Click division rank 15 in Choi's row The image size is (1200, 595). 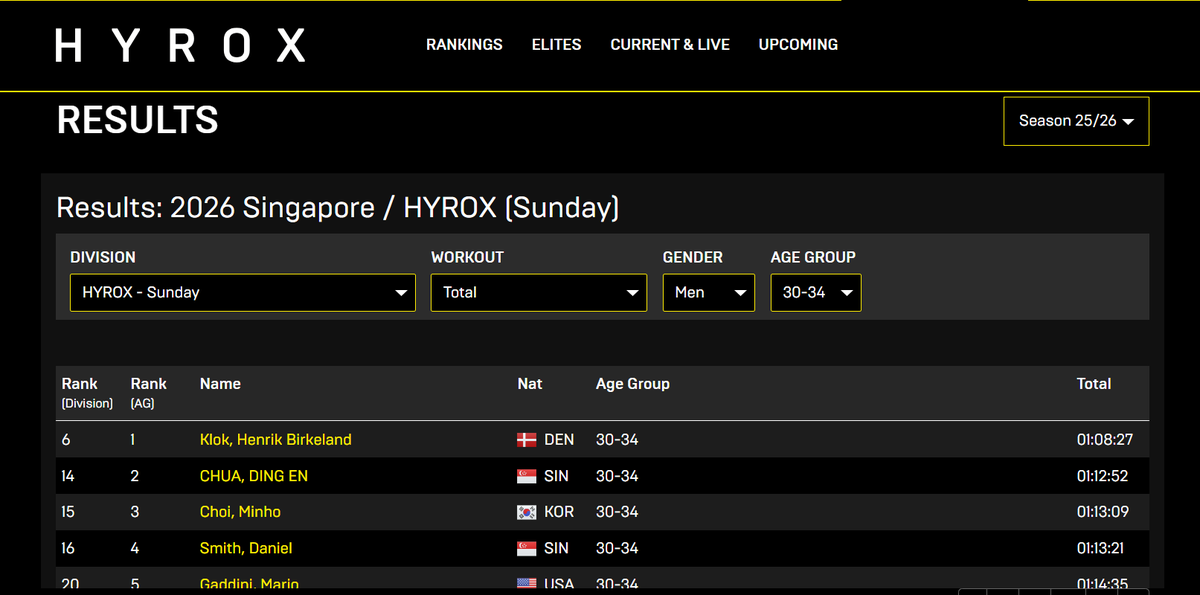point(68,512)
